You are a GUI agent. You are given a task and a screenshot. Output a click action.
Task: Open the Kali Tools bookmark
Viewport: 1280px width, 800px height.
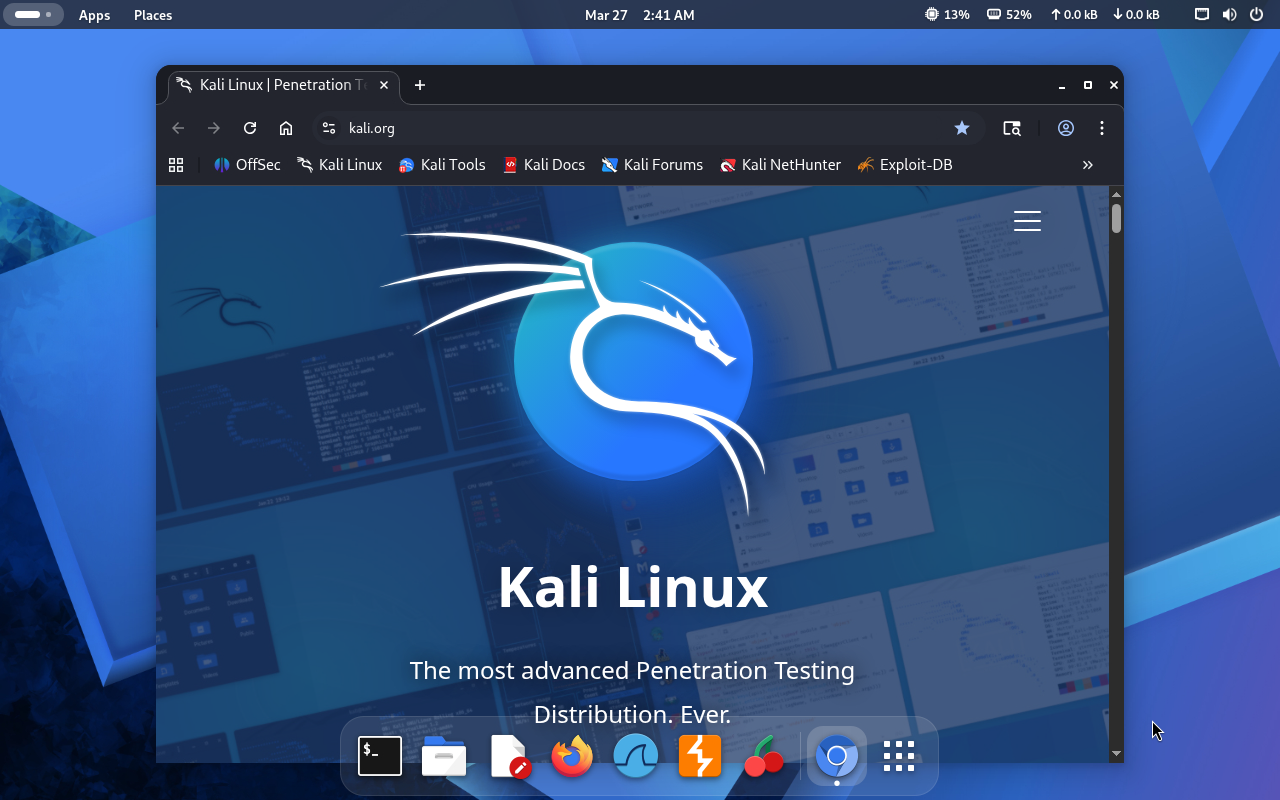tap(442, 165)
